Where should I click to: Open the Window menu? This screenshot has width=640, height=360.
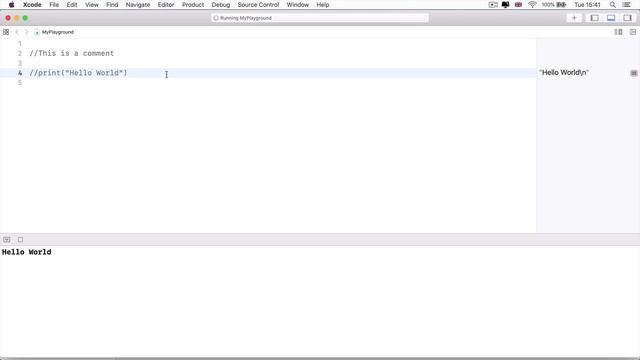click(x=298, y=5)
